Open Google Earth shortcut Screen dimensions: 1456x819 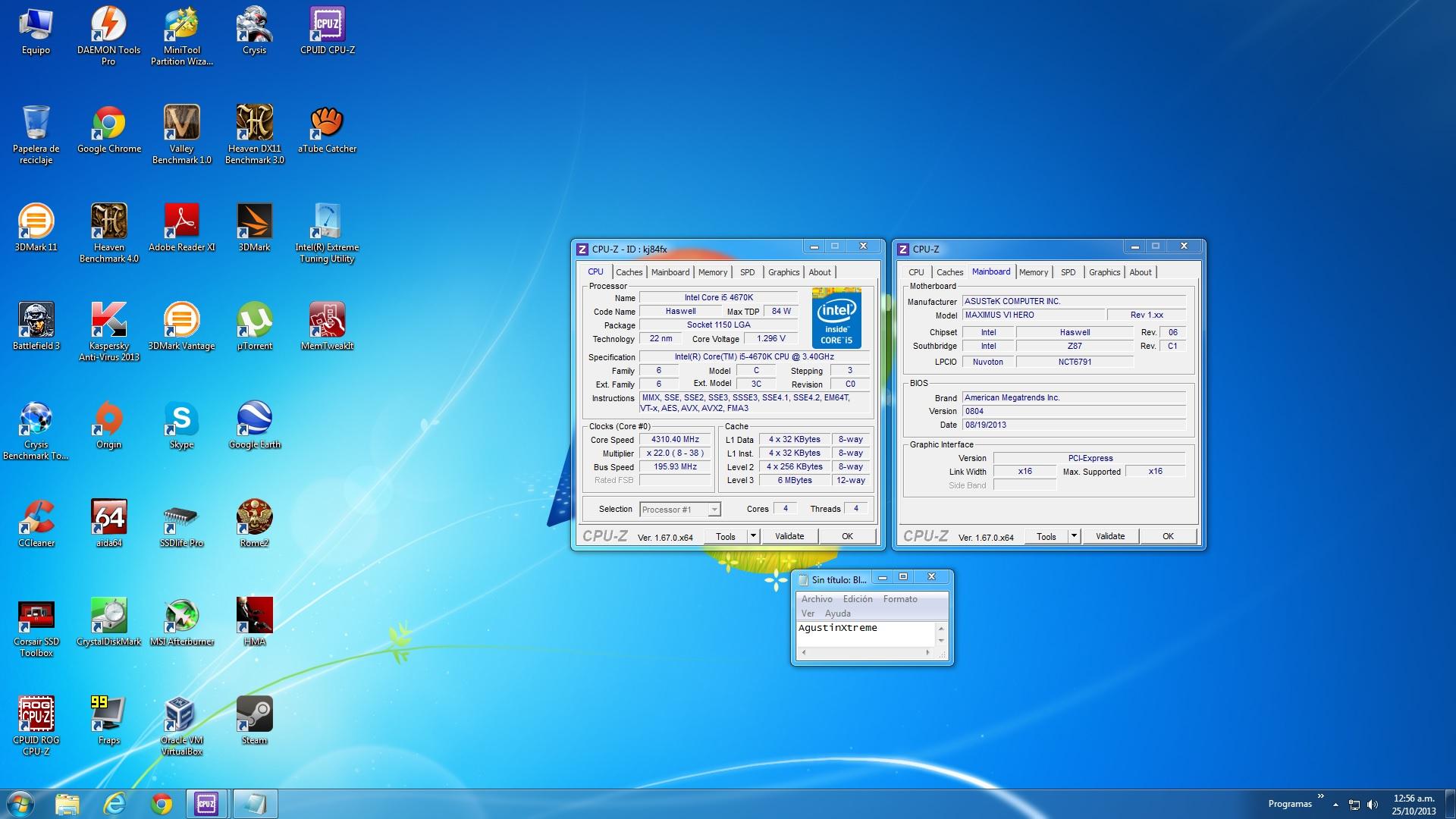pyautogui.click(x=254, y=426)
